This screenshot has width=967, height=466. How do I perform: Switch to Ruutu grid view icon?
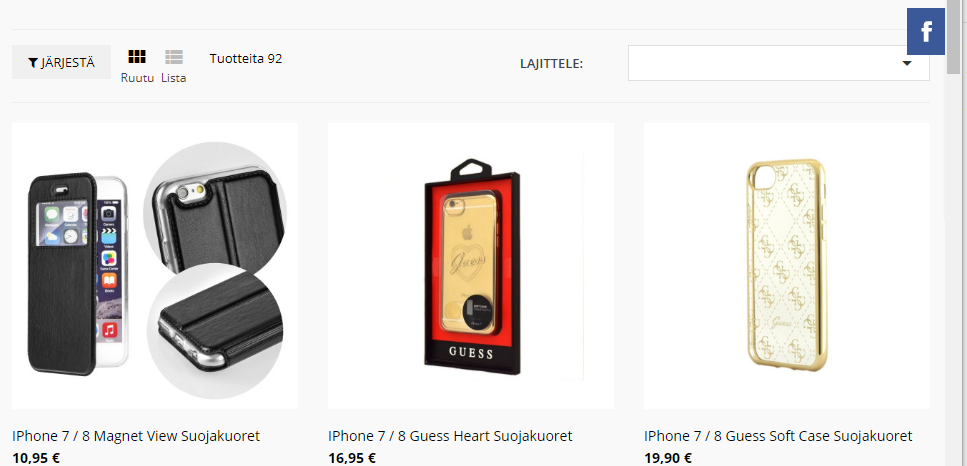(137, 57)
